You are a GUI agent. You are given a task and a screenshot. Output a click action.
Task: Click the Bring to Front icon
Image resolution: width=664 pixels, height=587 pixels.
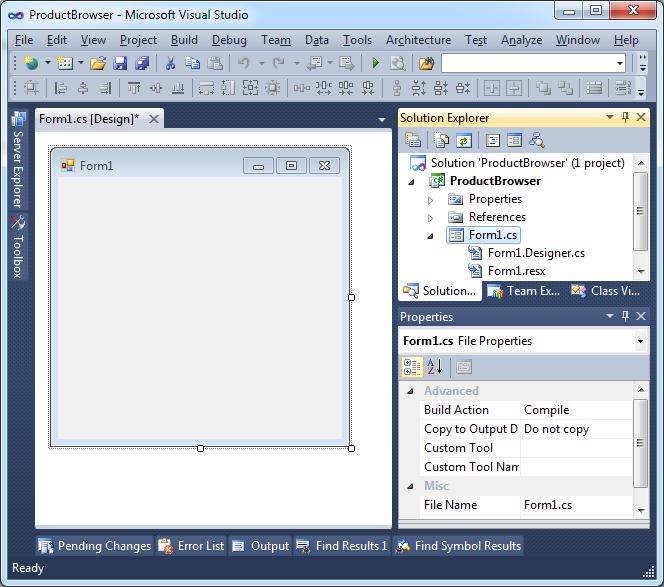coord(543,88)
